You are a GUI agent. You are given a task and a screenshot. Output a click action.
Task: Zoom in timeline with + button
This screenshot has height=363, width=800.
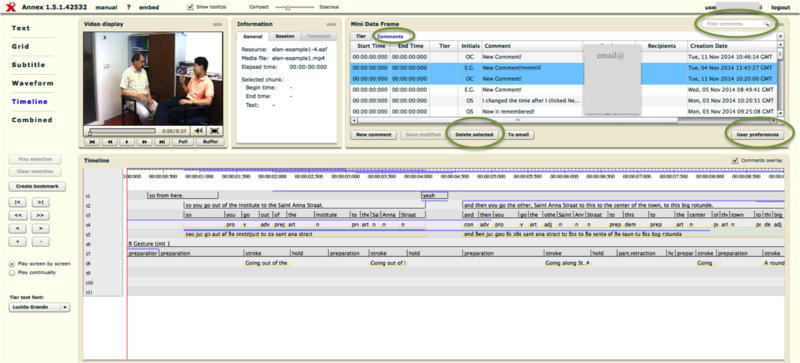tap(17, 242)
